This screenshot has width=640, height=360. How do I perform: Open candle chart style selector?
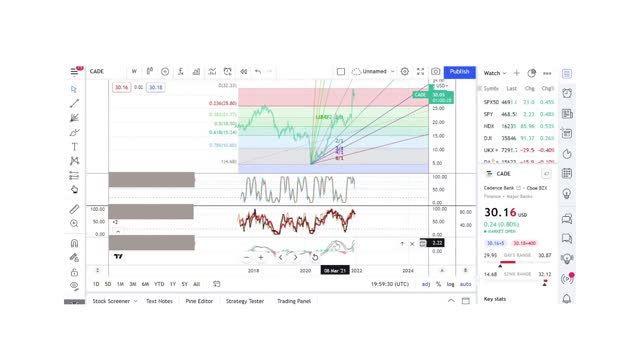click(150, 71)
